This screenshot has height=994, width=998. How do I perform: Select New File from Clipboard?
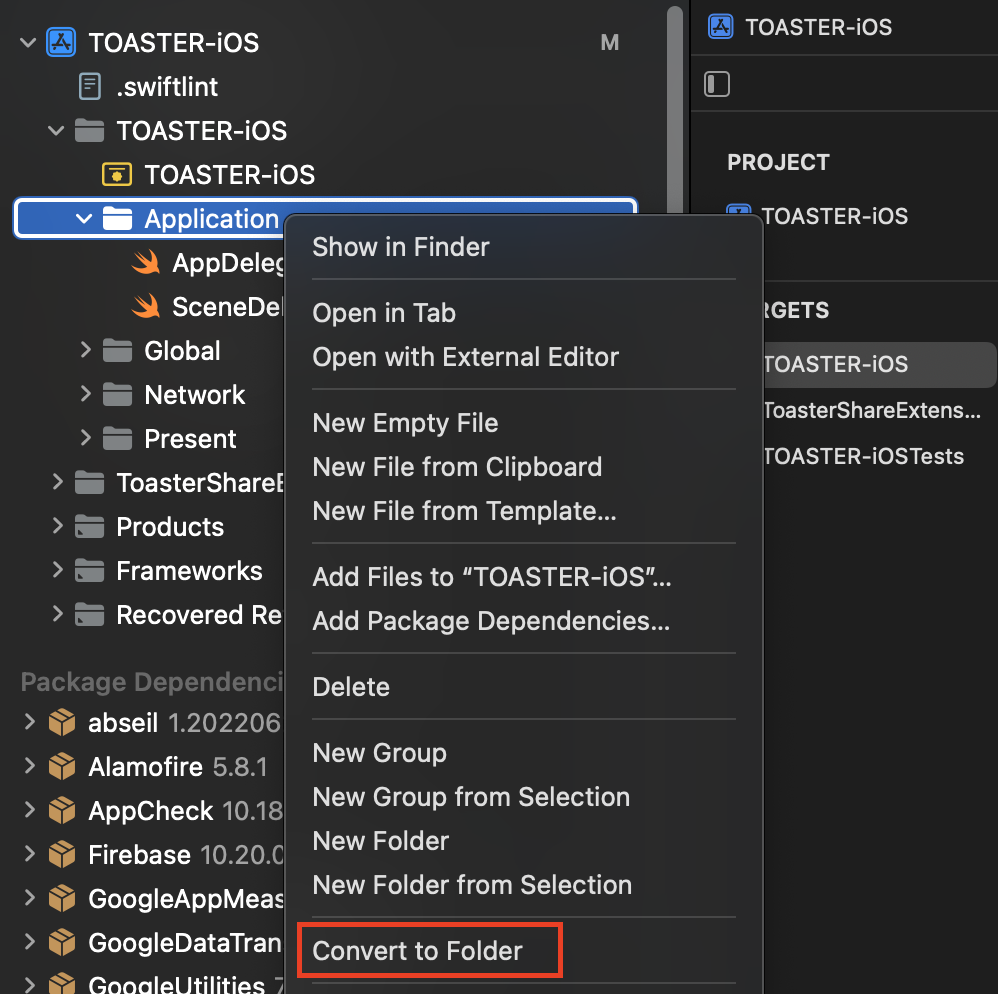point(457,467)
